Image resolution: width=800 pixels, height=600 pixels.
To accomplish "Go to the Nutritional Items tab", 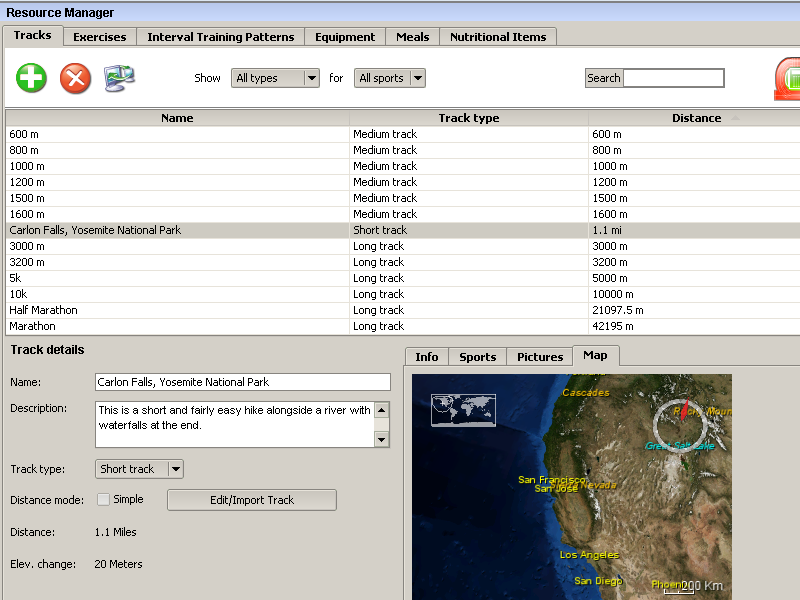I will [x=498, y=37].
